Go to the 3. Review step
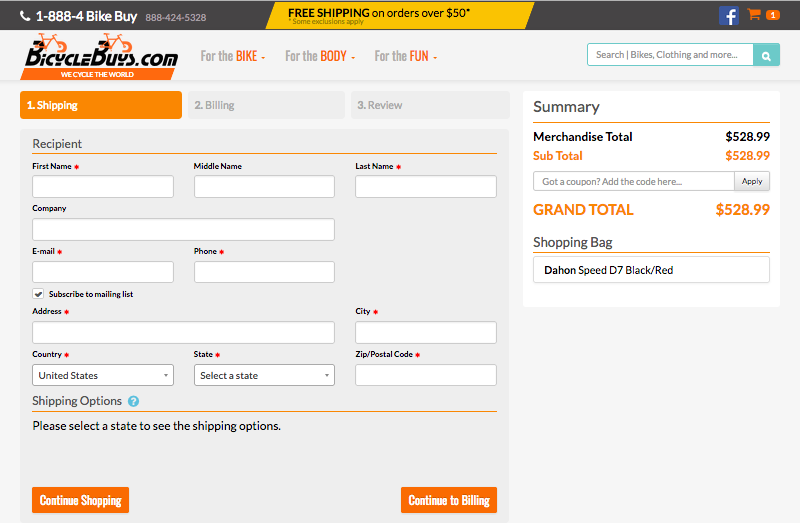Image resolution: width=800 pixels, height=523 pixels. (x=428, y=105)
